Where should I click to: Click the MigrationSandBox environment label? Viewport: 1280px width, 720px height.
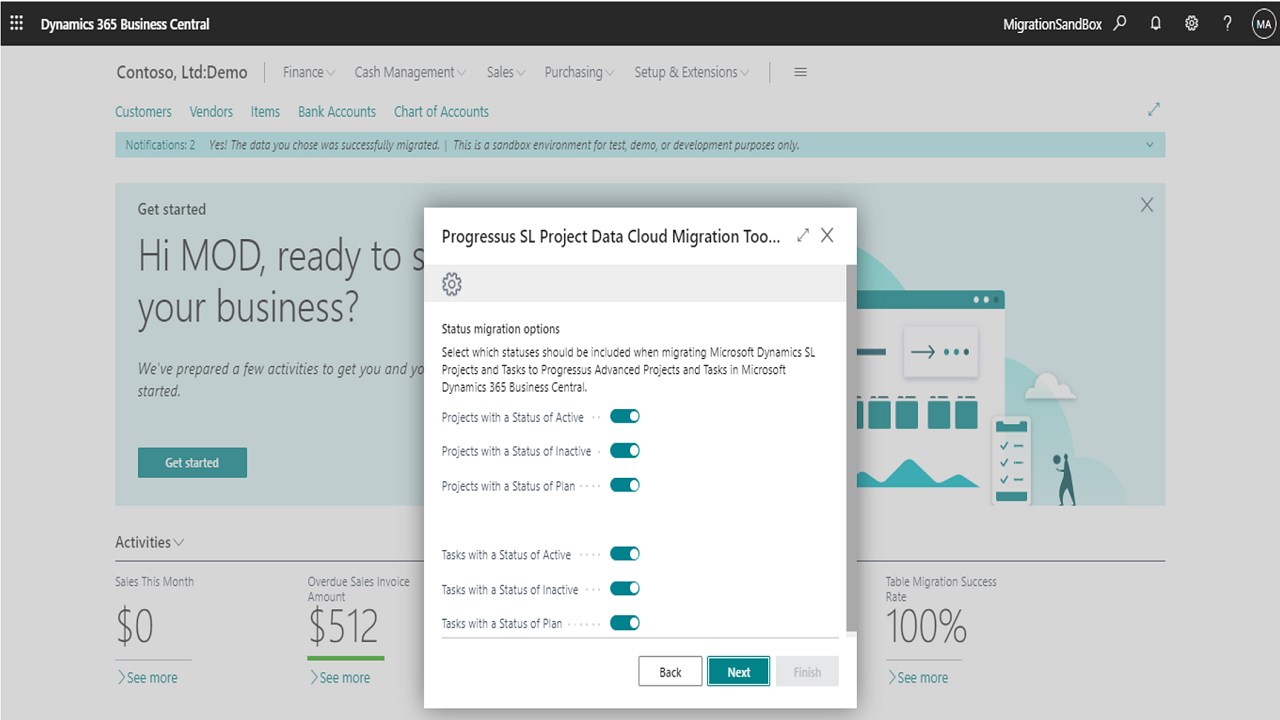click(x=1052, y=24)
